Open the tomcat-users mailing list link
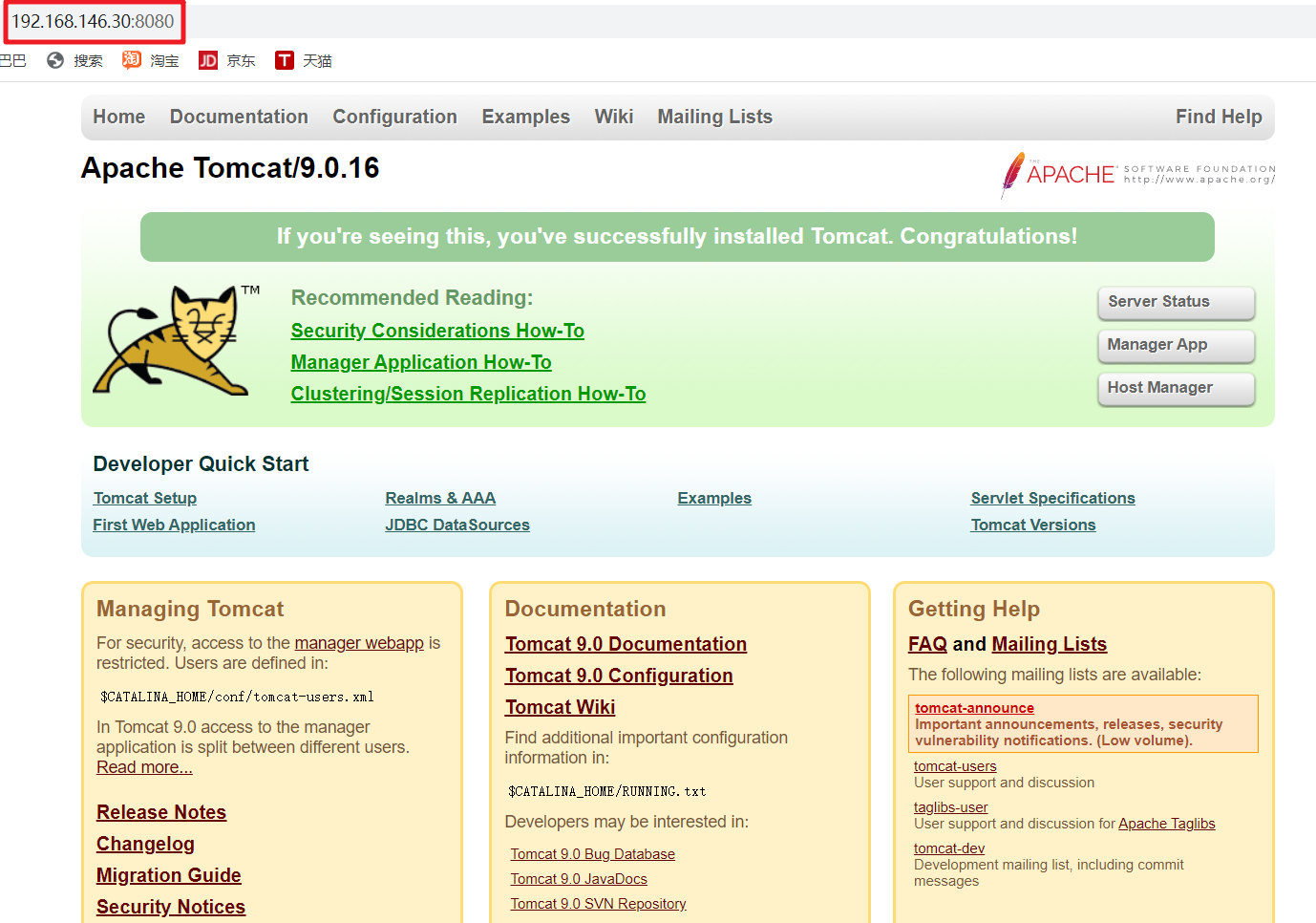The height and width of the screenshot is (923, 1316). click(x=955, y=766)
